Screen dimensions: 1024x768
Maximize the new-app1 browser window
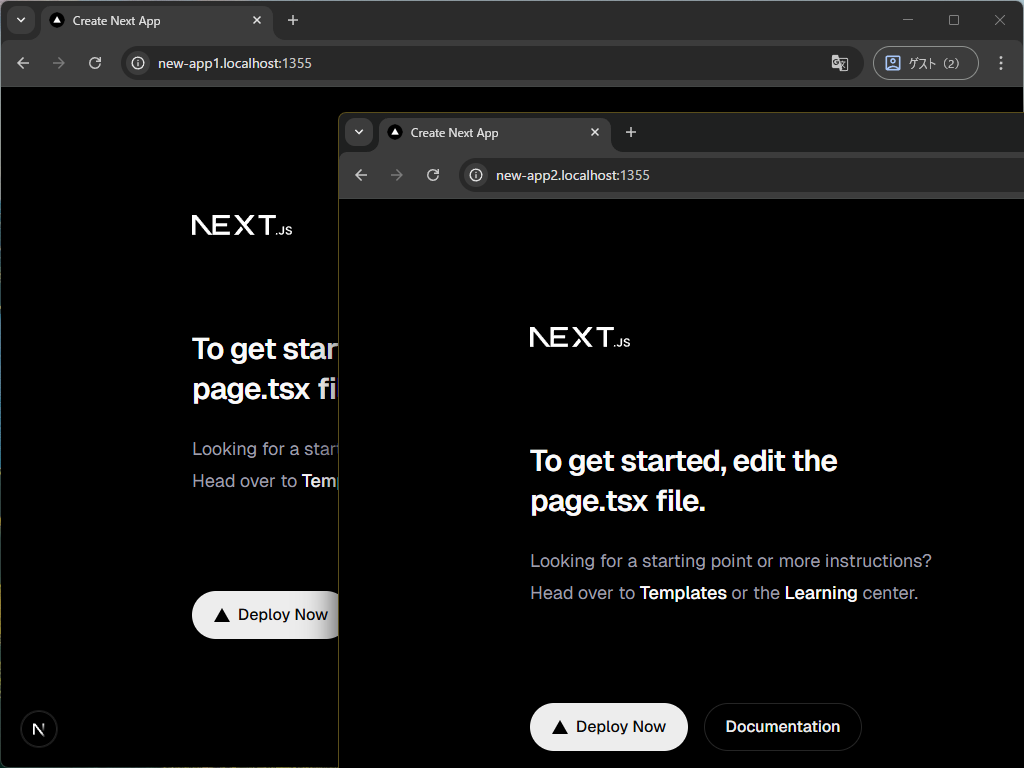click(x=953, y=20)
